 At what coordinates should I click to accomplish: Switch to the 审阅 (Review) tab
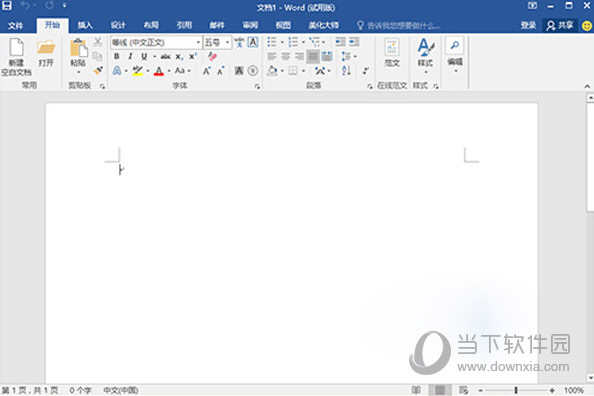(x=250, y=25)
